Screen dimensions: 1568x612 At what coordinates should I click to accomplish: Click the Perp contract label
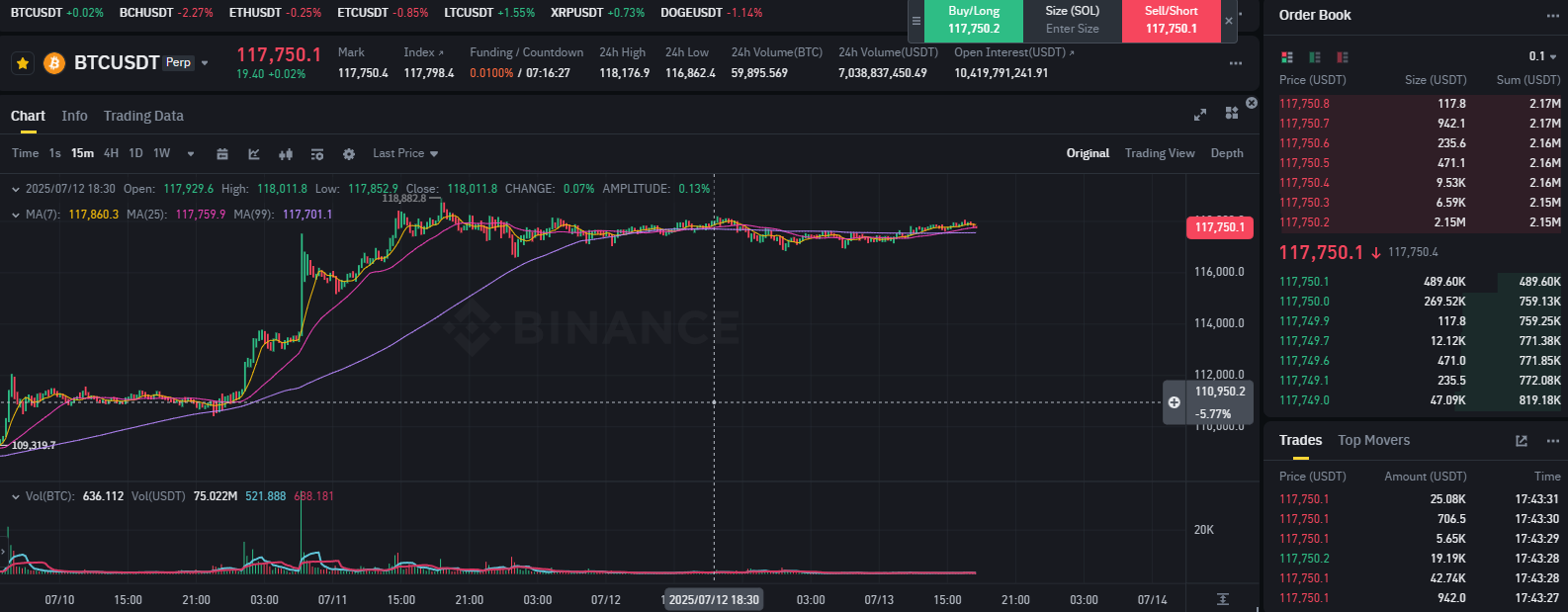[178, 62]
